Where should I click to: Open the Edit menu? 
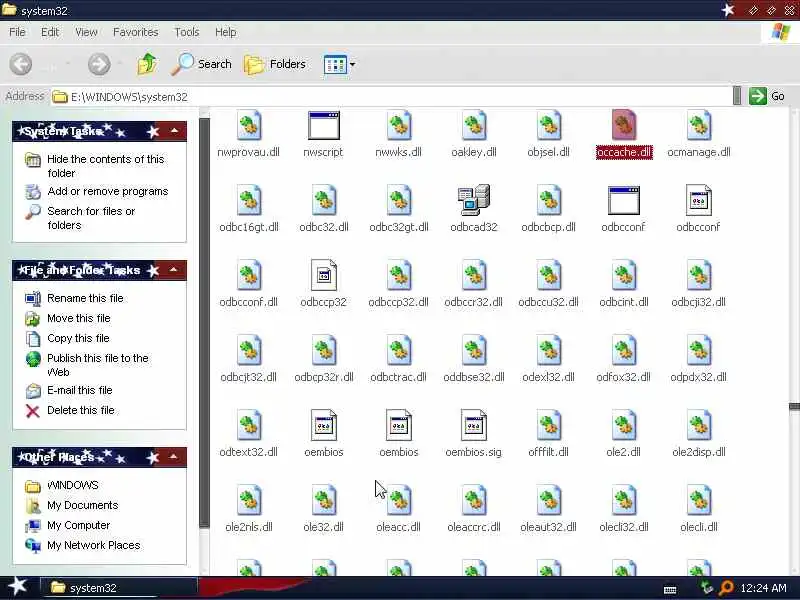pyautogui.click(x=50, y=32)
